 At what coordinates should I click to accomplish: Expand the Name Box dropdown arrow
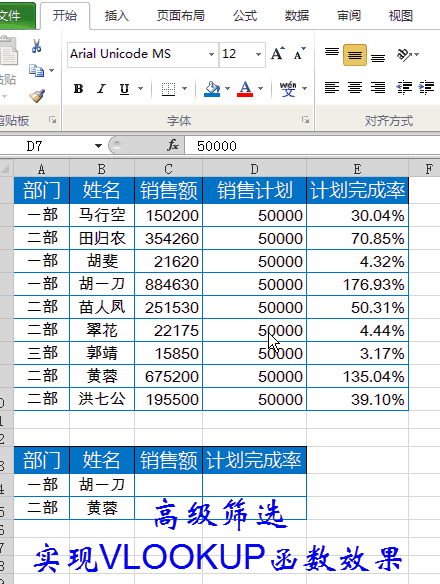(x=98, y=146)
